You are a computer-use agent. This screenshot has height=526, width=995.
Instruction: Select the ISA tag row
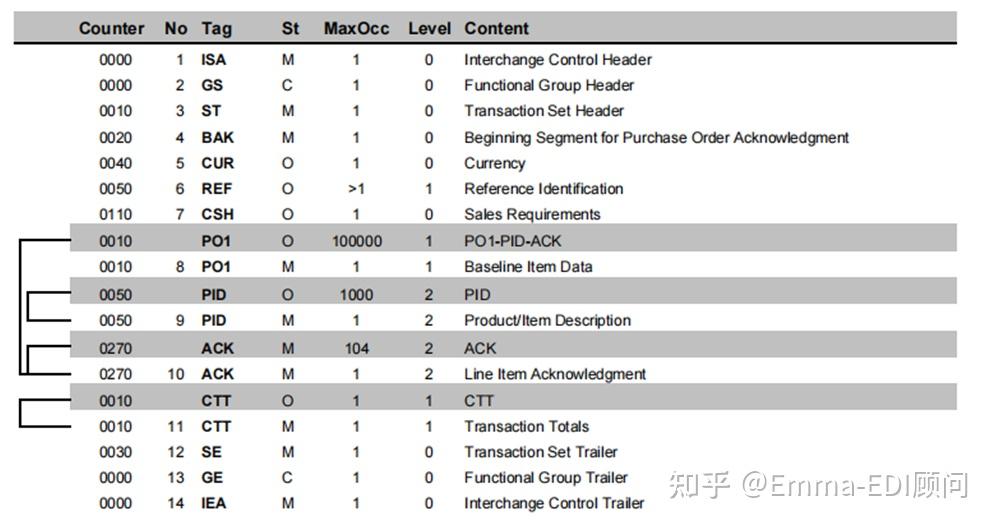pyautogui.click(x=214, y=60)
